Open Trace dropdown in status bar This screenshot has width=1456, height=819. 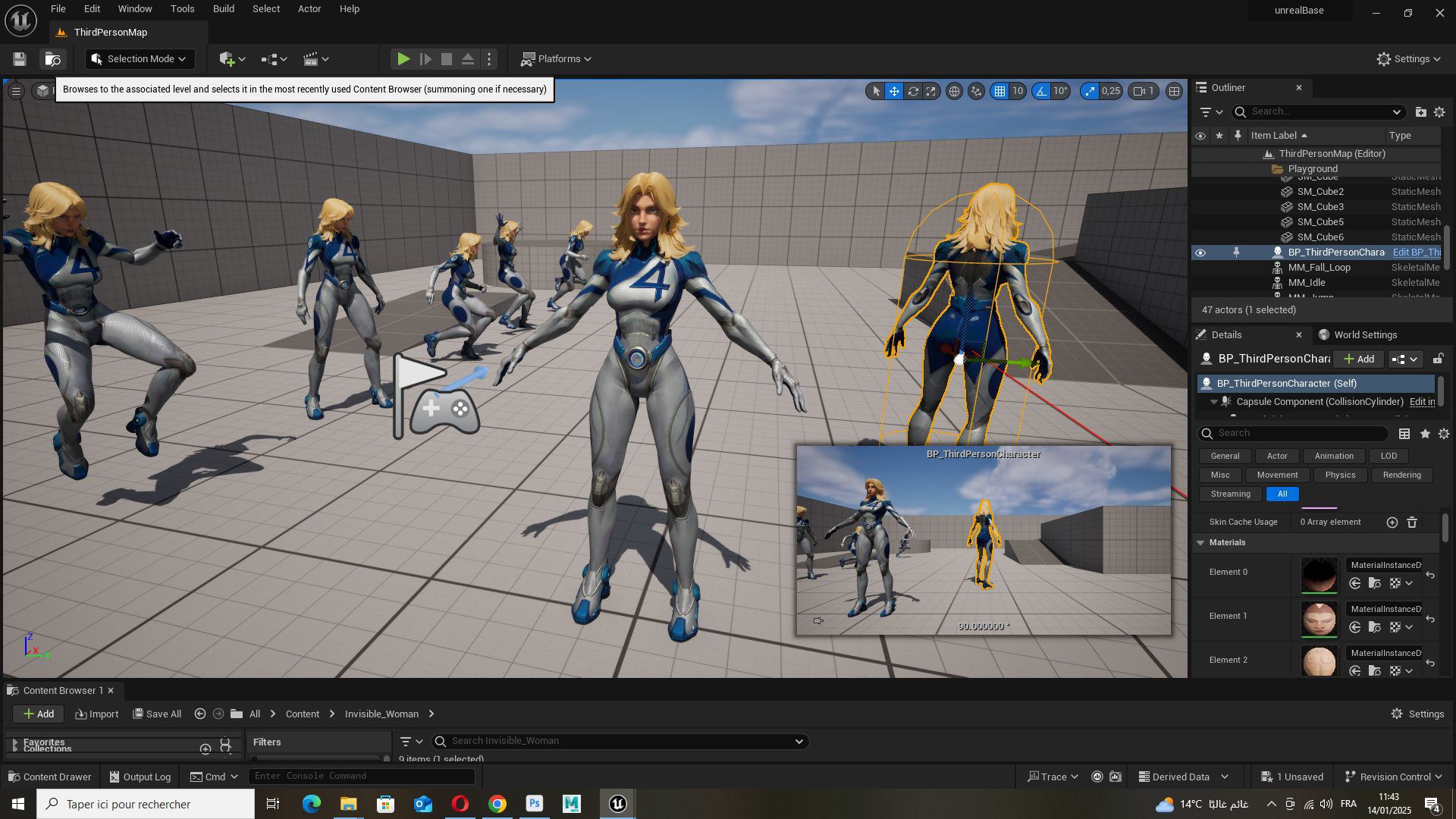(1053, 777)
